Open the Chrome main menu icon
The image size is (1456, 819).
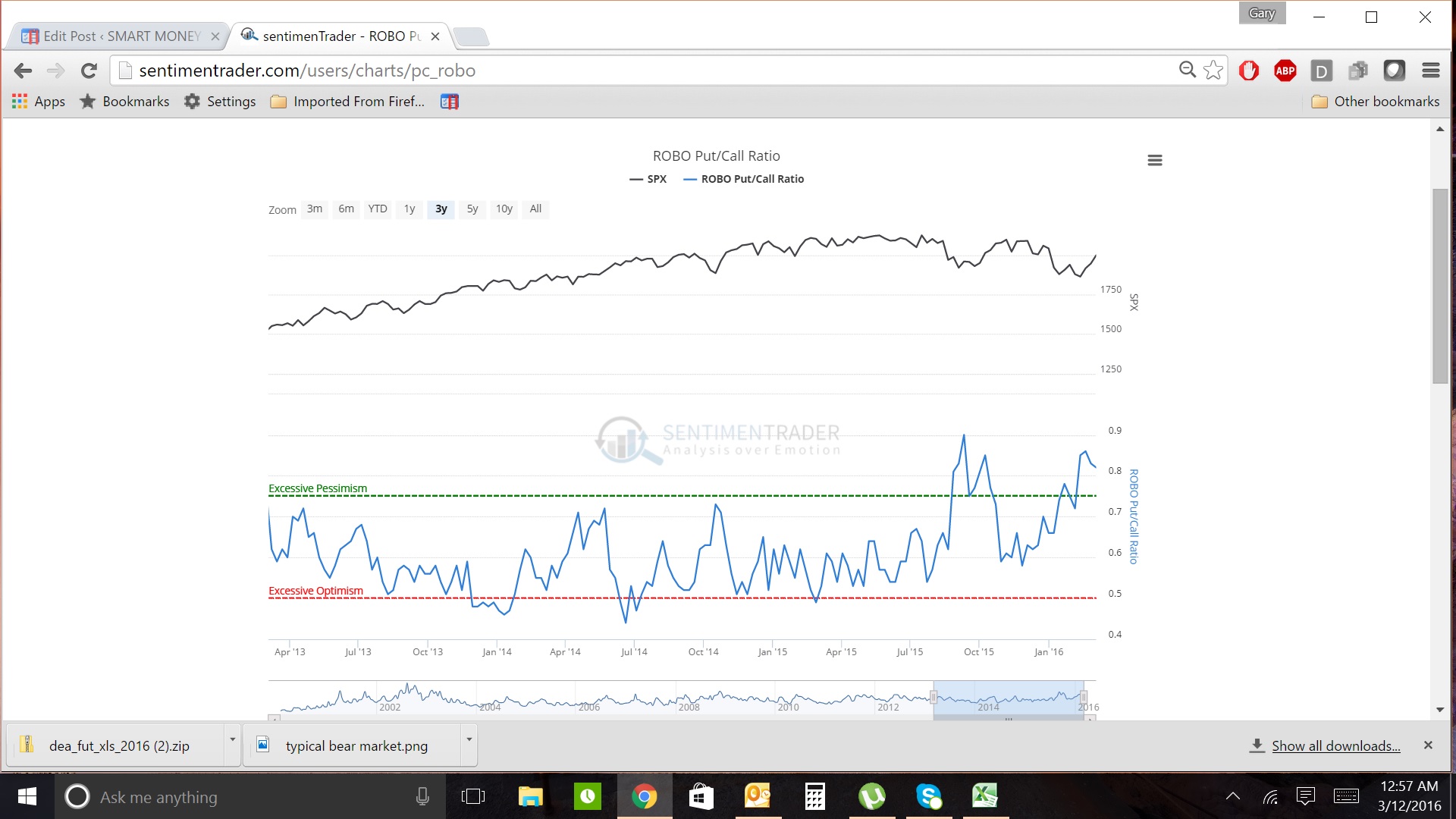pos(1430,71)
